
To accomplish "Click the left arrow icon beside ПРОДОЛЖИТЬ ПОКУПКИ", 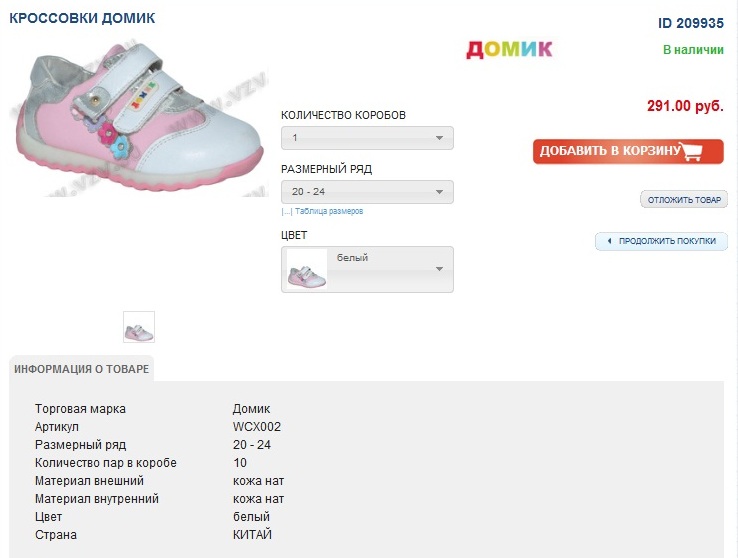I will pos(608,241).
